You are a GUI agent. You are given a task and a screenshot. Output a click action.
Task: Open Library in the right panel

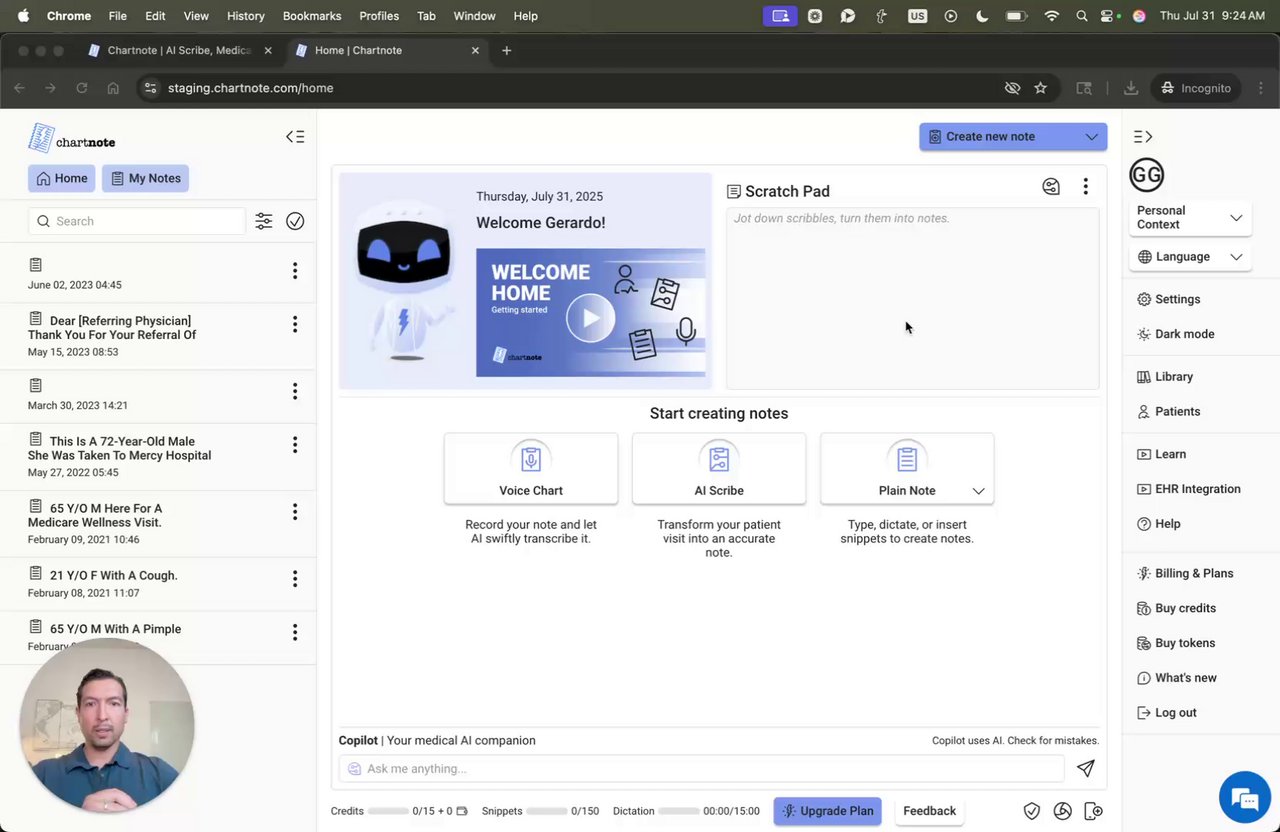[1165, 377]
